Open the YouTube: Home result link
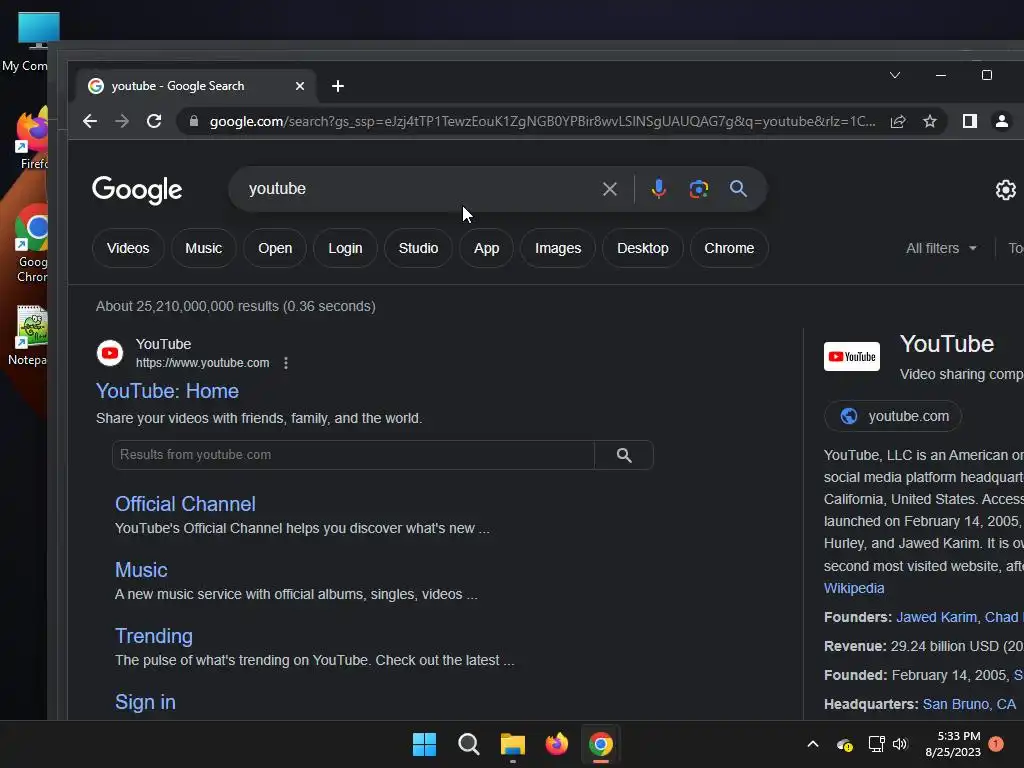 (x=167, y=391)
